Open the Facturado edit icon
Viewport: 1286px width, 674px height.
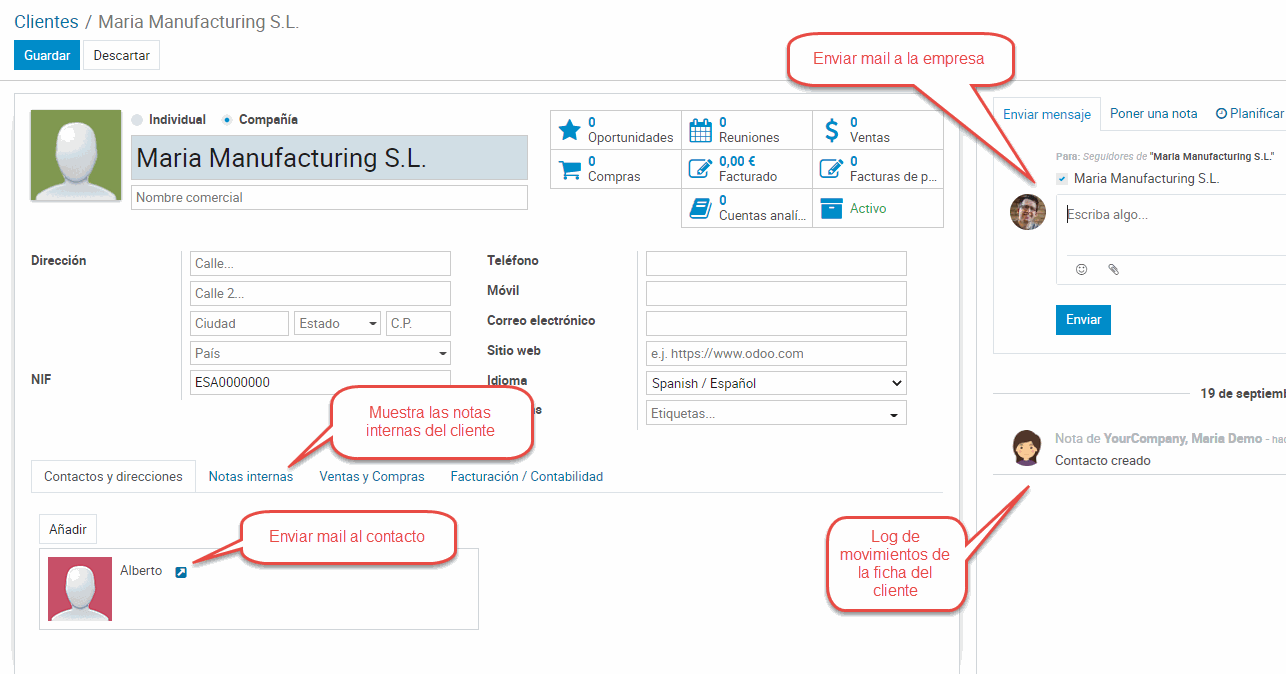(x=701, y=169)
